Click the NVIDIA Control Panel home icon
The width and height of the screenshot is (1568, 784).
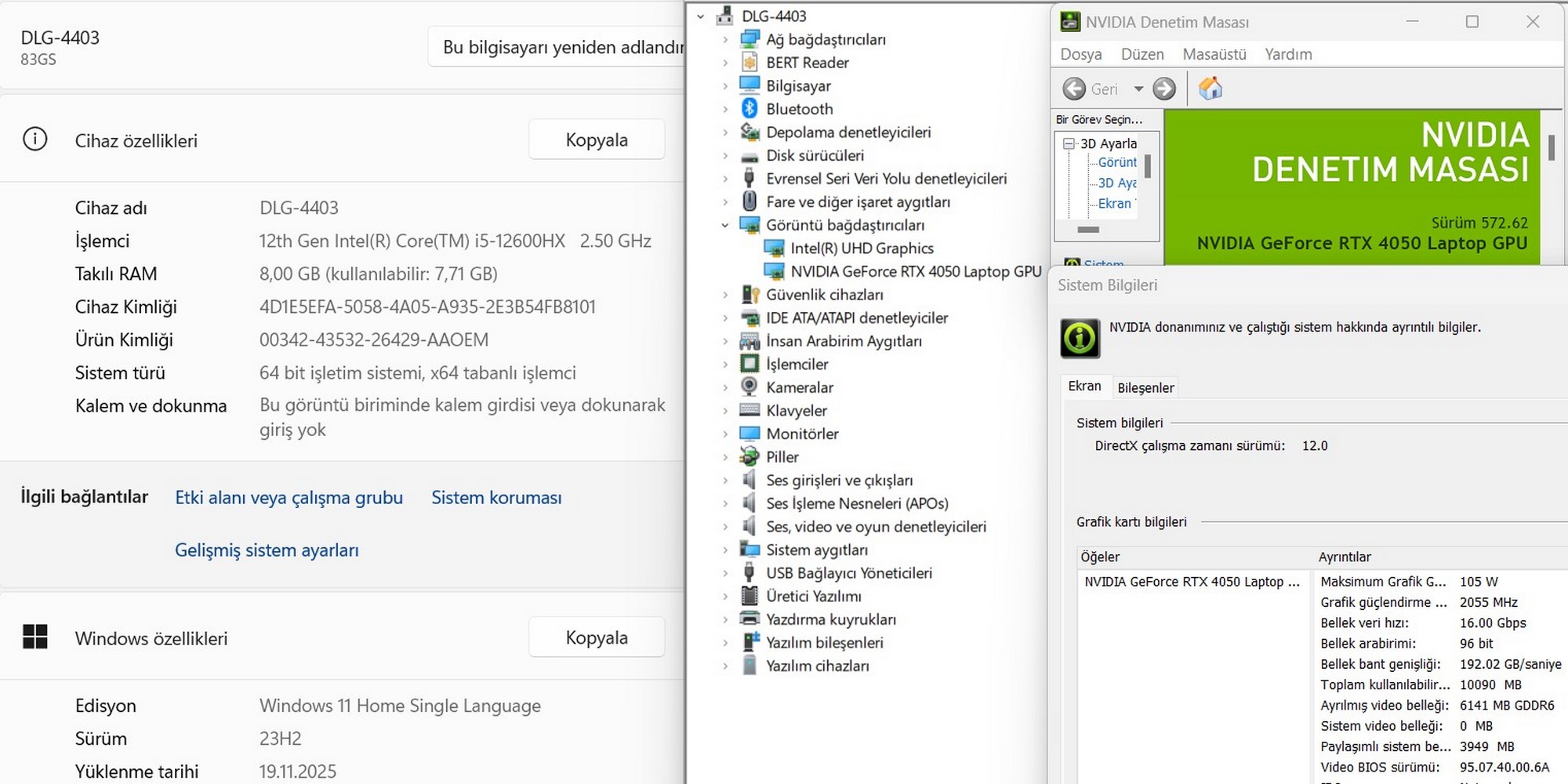(1210, 89)
